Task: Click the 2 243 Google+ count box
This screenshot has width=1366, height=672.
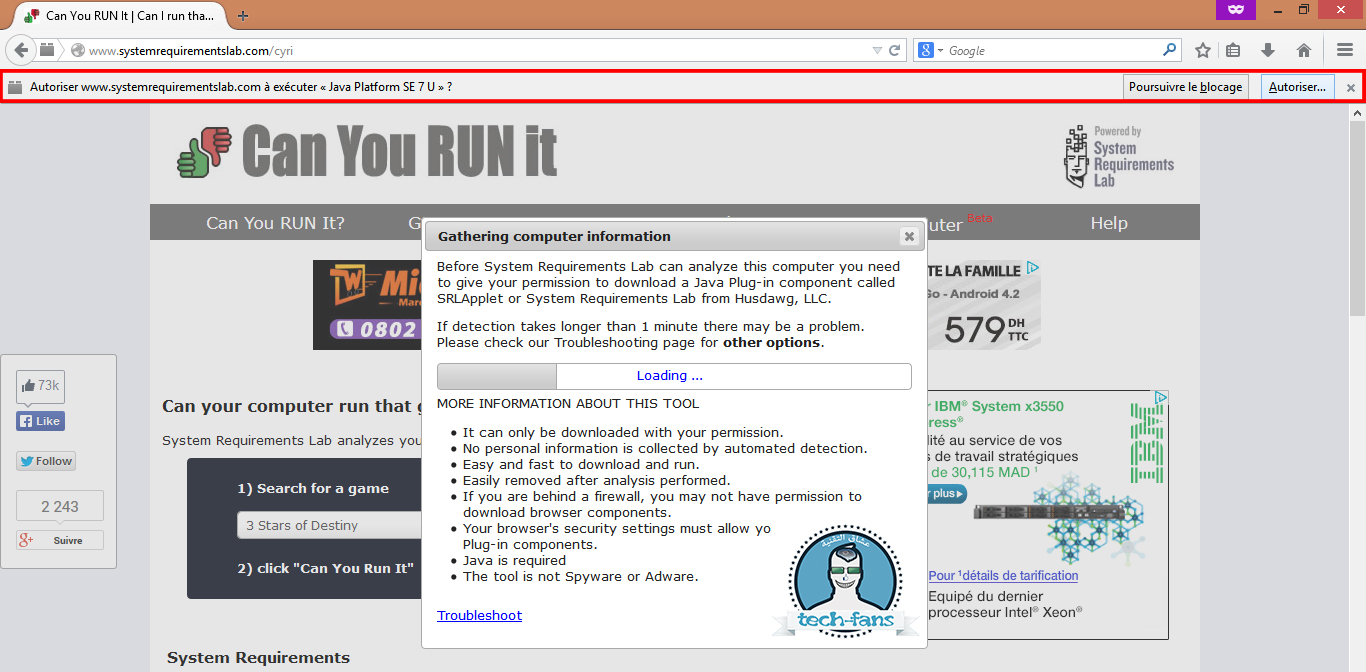Action: point(59,507)
